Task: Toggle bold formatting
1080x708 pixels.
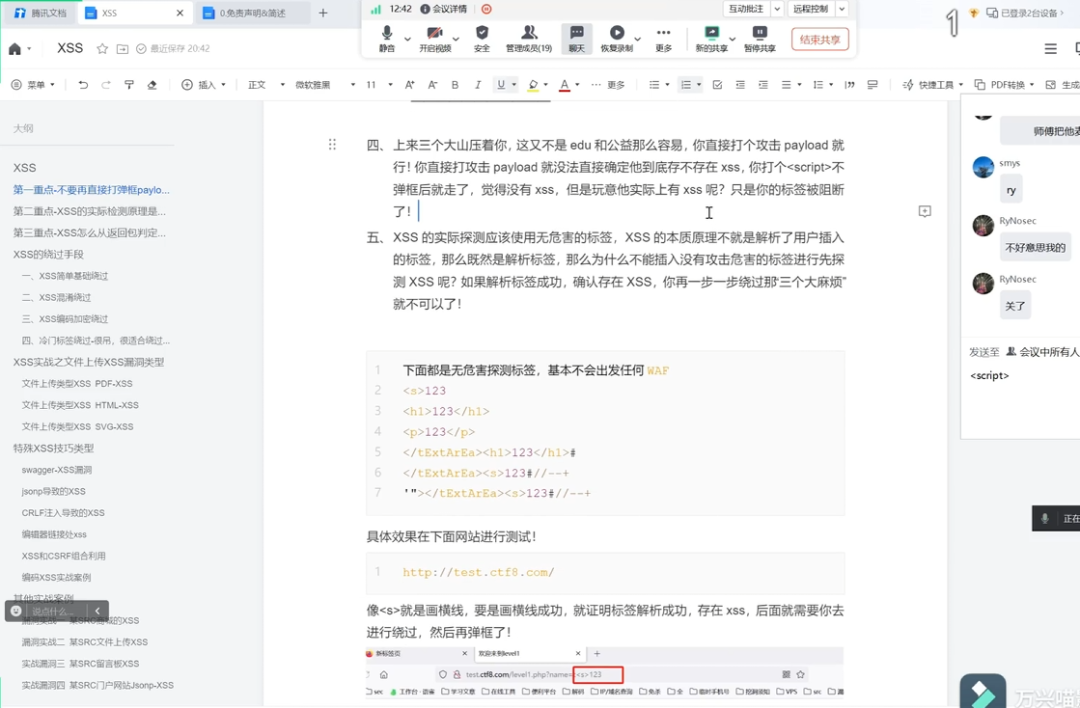Action: (455, 85)
